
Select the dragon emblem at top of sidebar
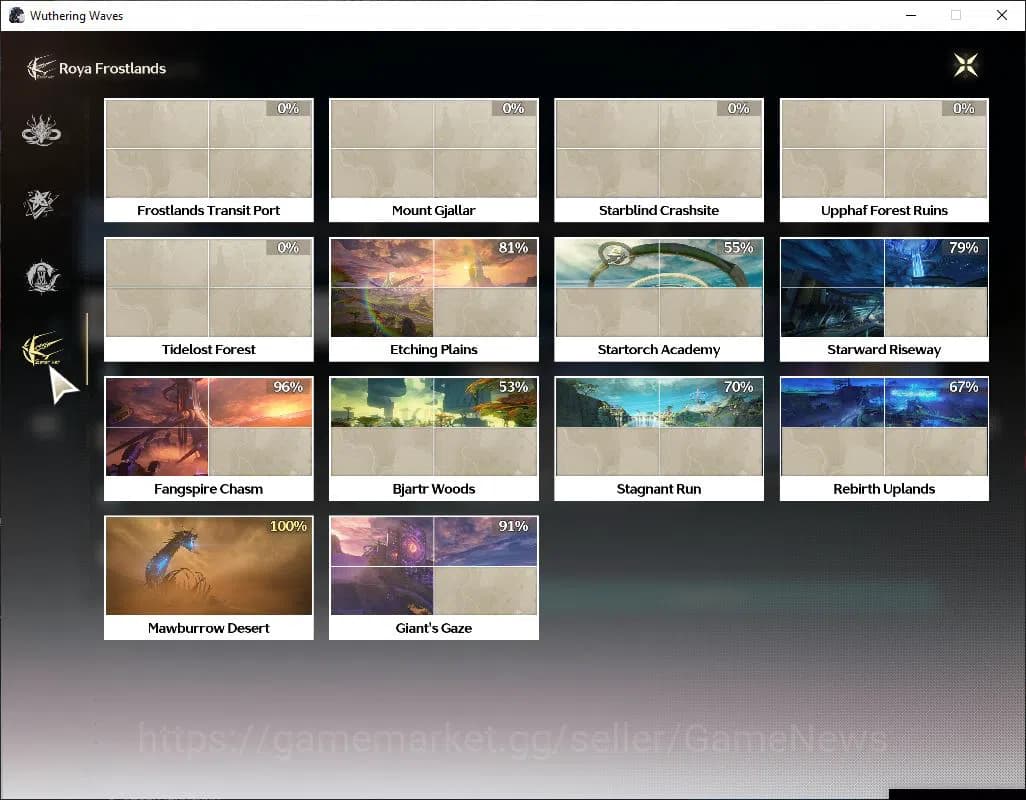(x=41, y=129)
